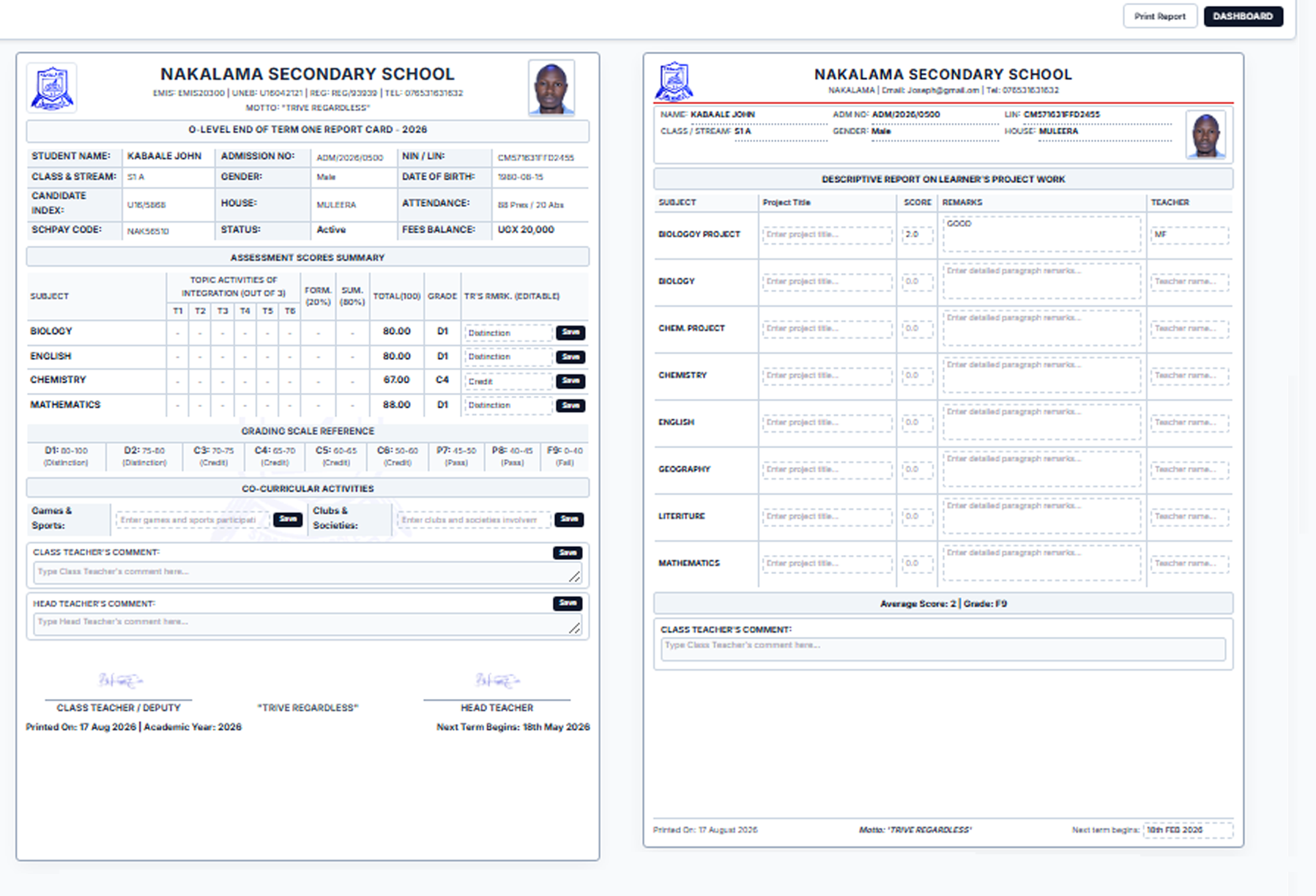Edit the Biology remark field showing Distinction
Image resolution: width=1316 pixels, height=896 pixels.
(508, 333)
